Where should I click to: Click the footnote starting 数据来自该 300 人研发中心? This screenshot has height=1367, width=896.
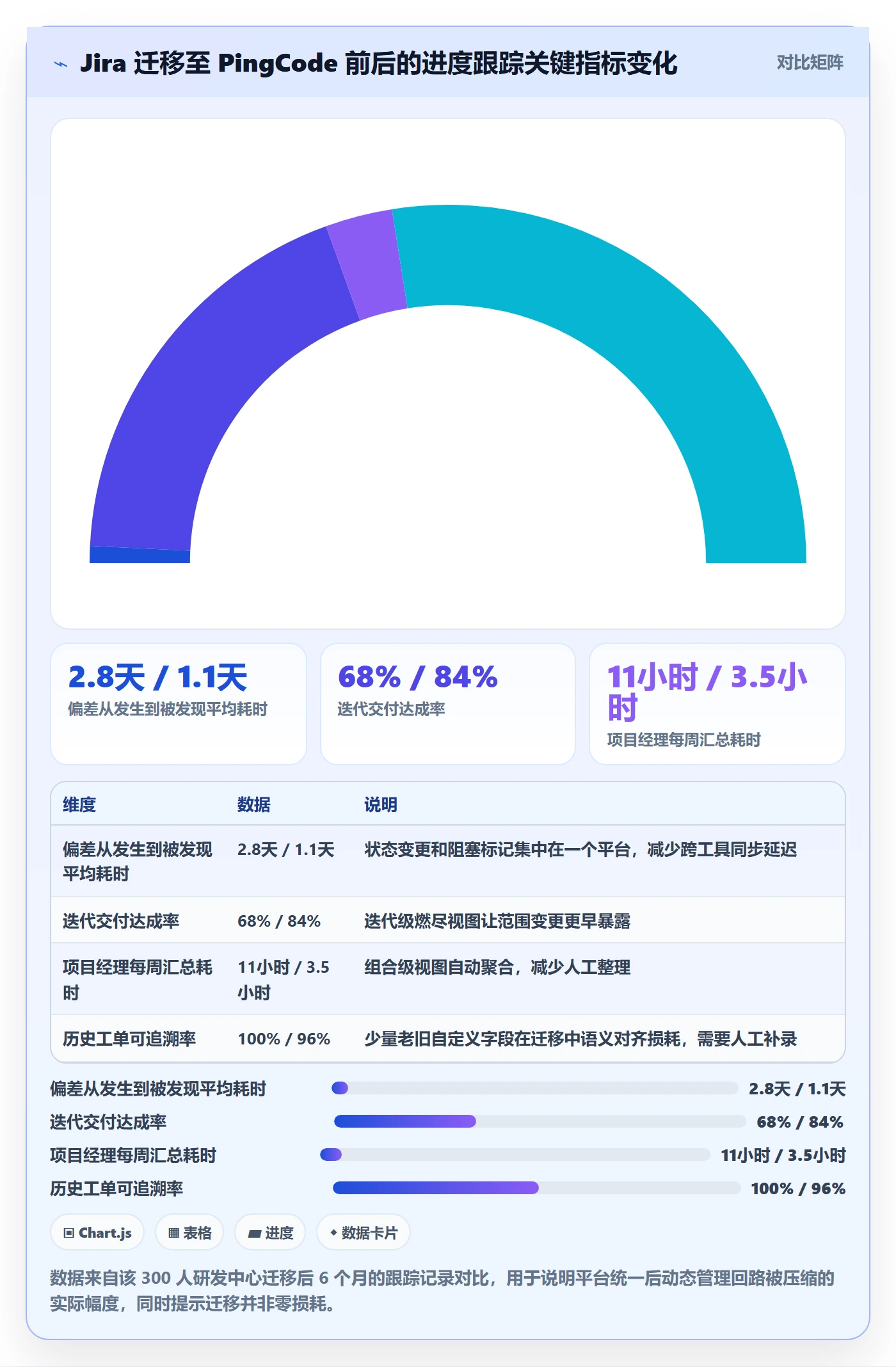442,1291
